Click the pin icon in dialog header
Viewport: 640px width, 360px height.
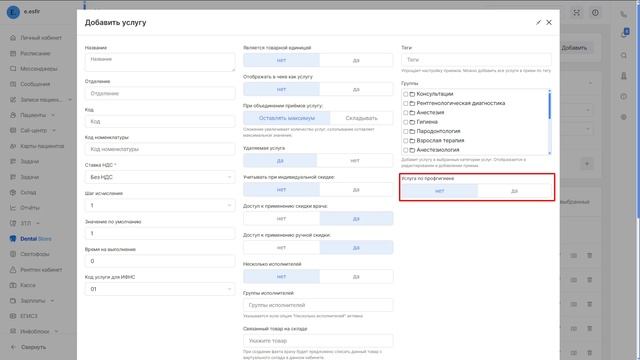point(538,22)
